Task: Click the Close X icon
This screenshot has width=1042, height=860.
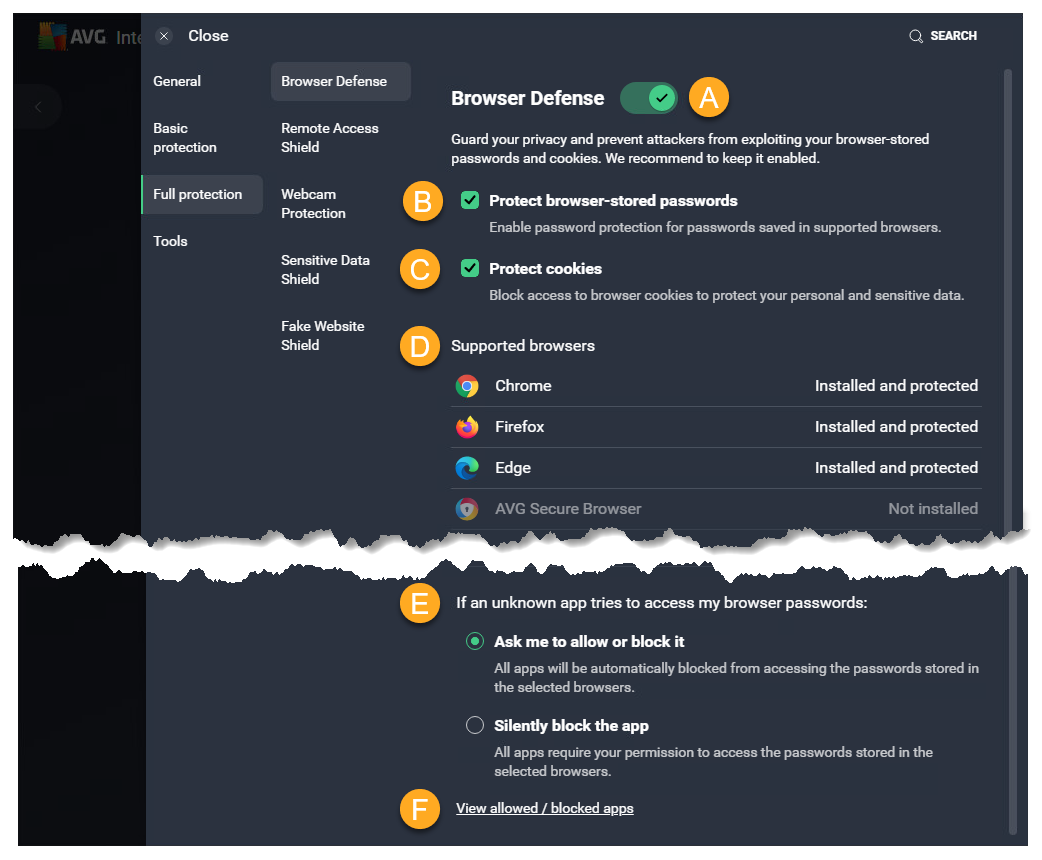Action: (165, 36)
